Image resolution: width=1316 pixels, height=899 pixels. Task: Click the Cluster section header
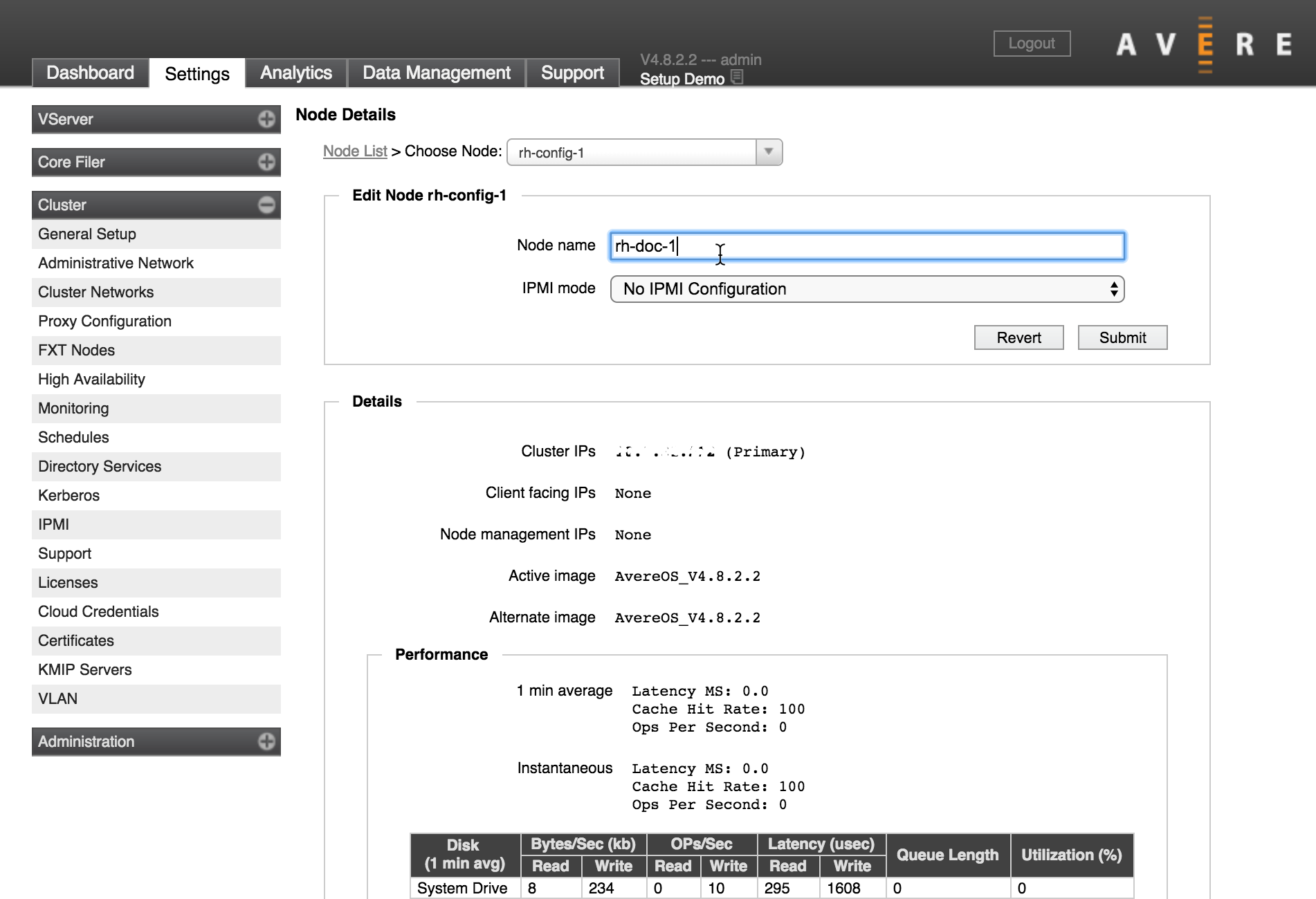pyautogui.click(x=156, y=205)
